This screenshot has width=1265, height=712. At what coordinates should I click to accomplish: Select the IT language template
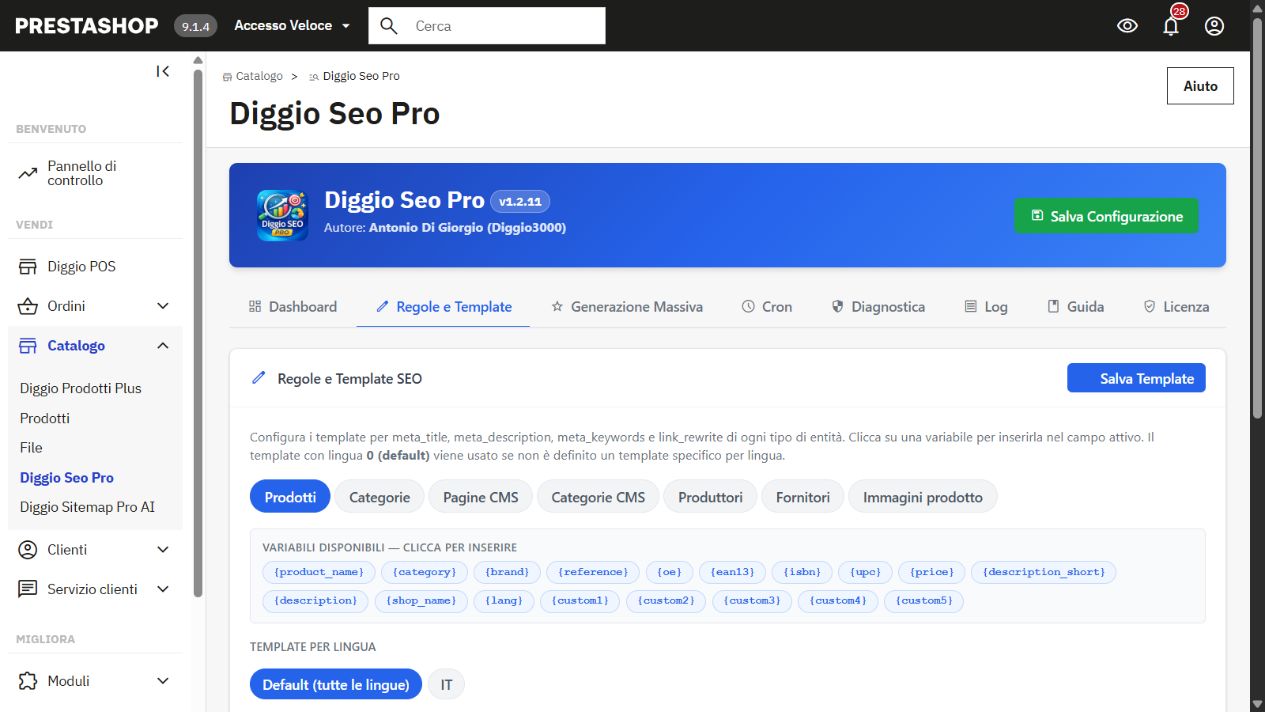click(446, 685)
